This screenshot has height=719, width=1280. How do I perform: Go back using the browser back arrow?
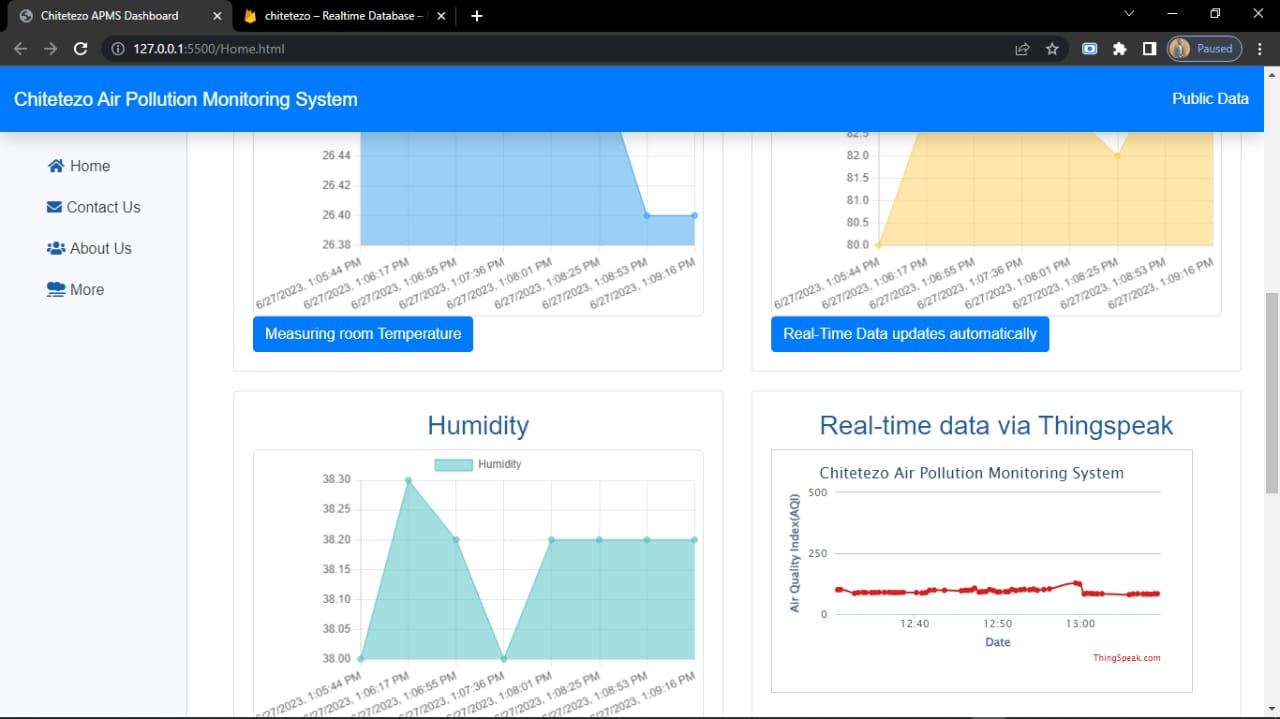pyautogui.click(x=21, y=48)
